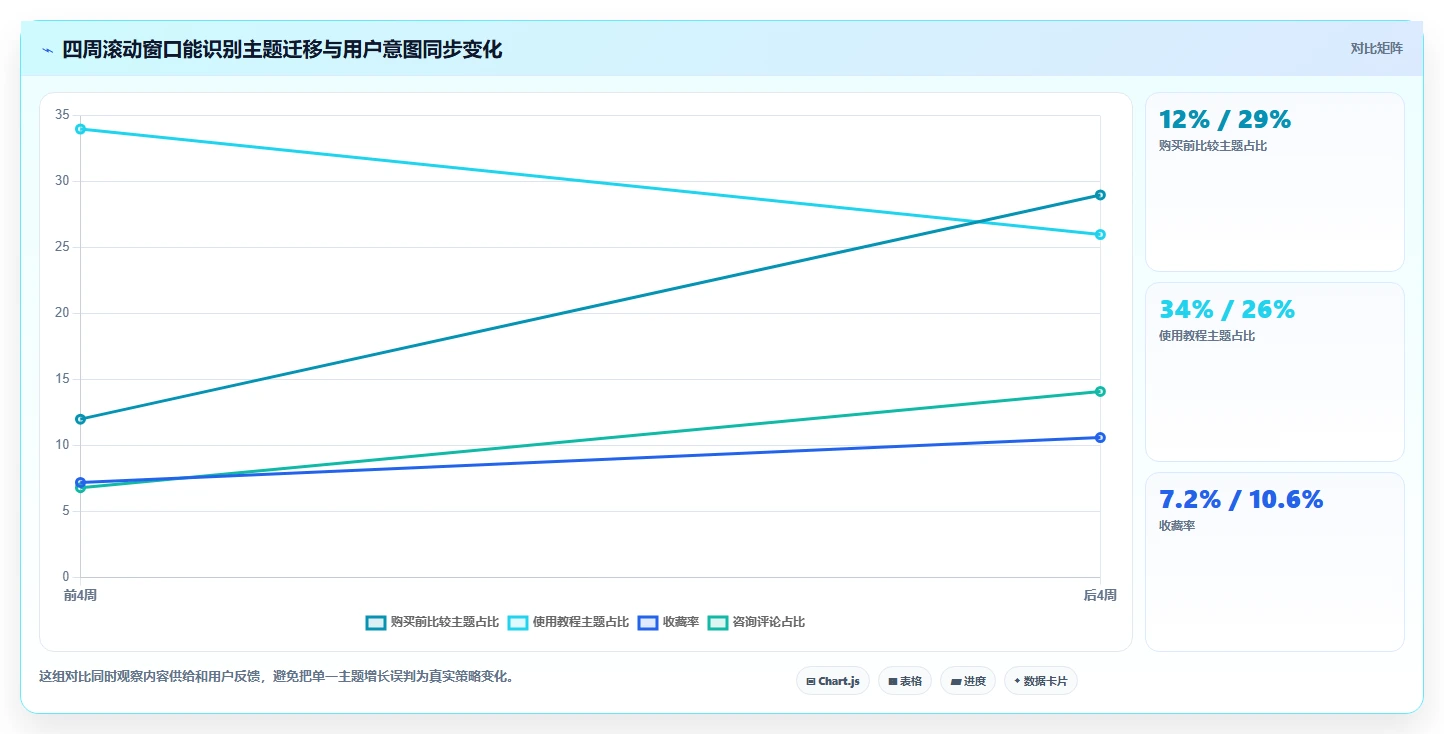Select the Chart.js tag chip

(833, 681)
